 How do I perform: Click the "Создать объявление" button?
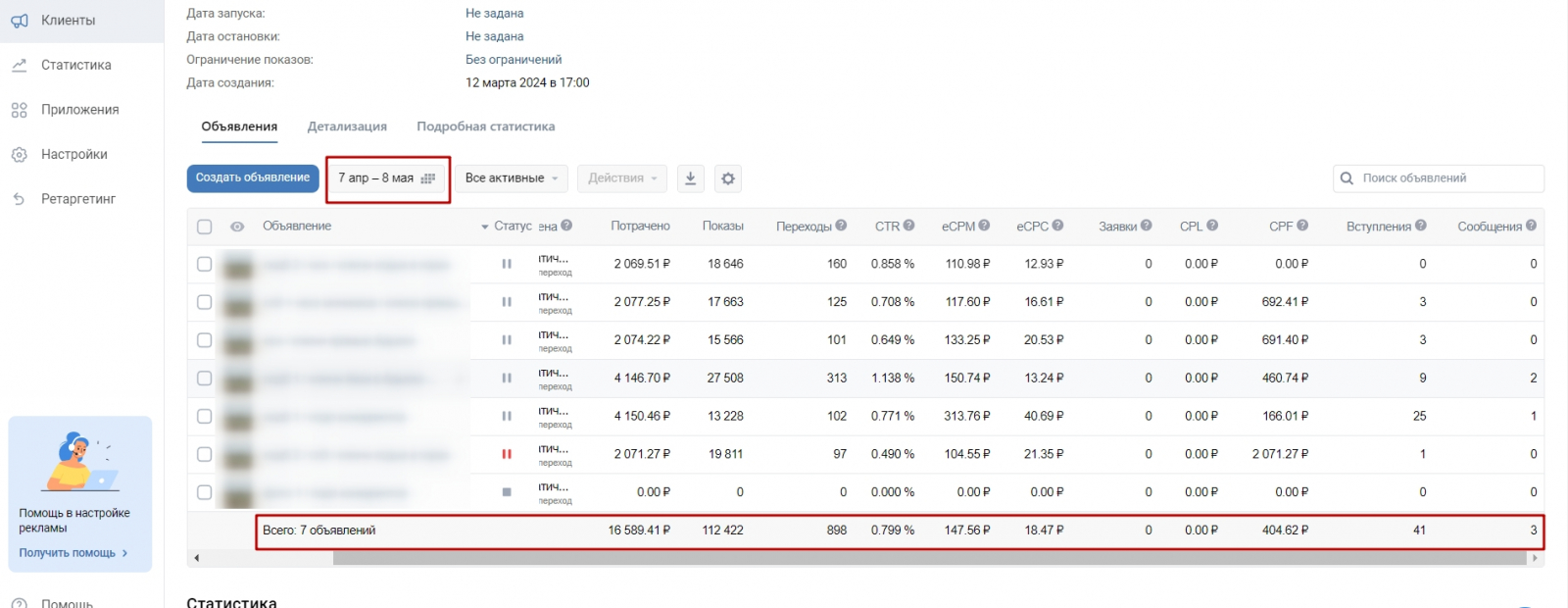pos(253,177)
